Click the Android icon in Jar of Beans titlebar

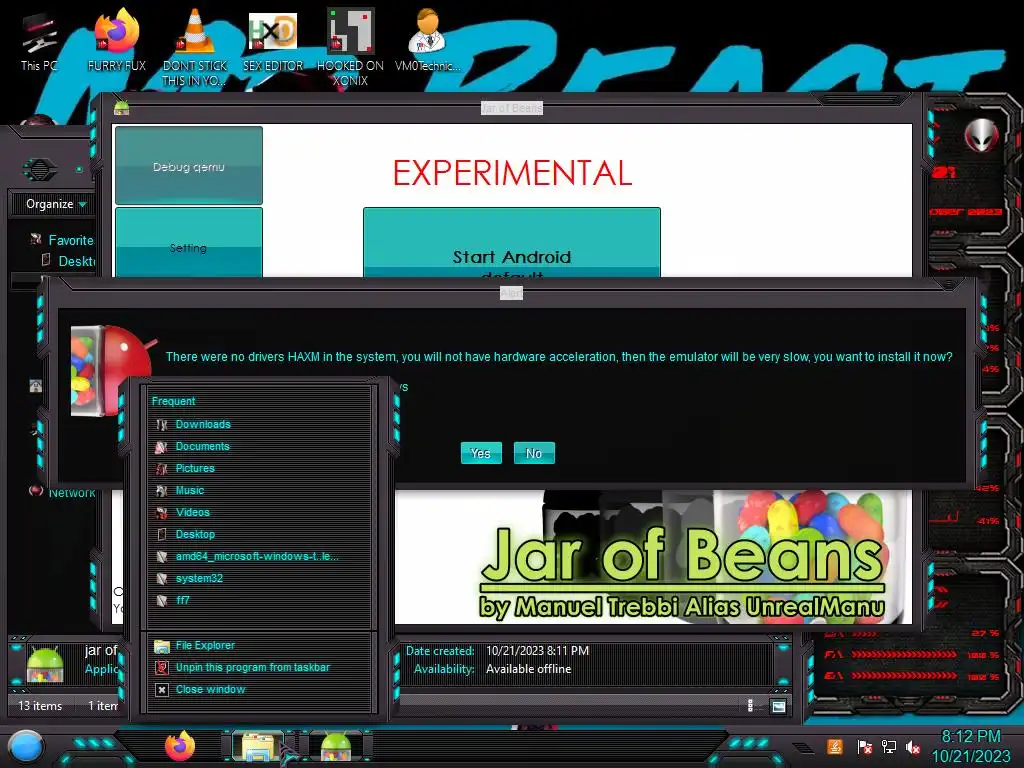[121, 108]
